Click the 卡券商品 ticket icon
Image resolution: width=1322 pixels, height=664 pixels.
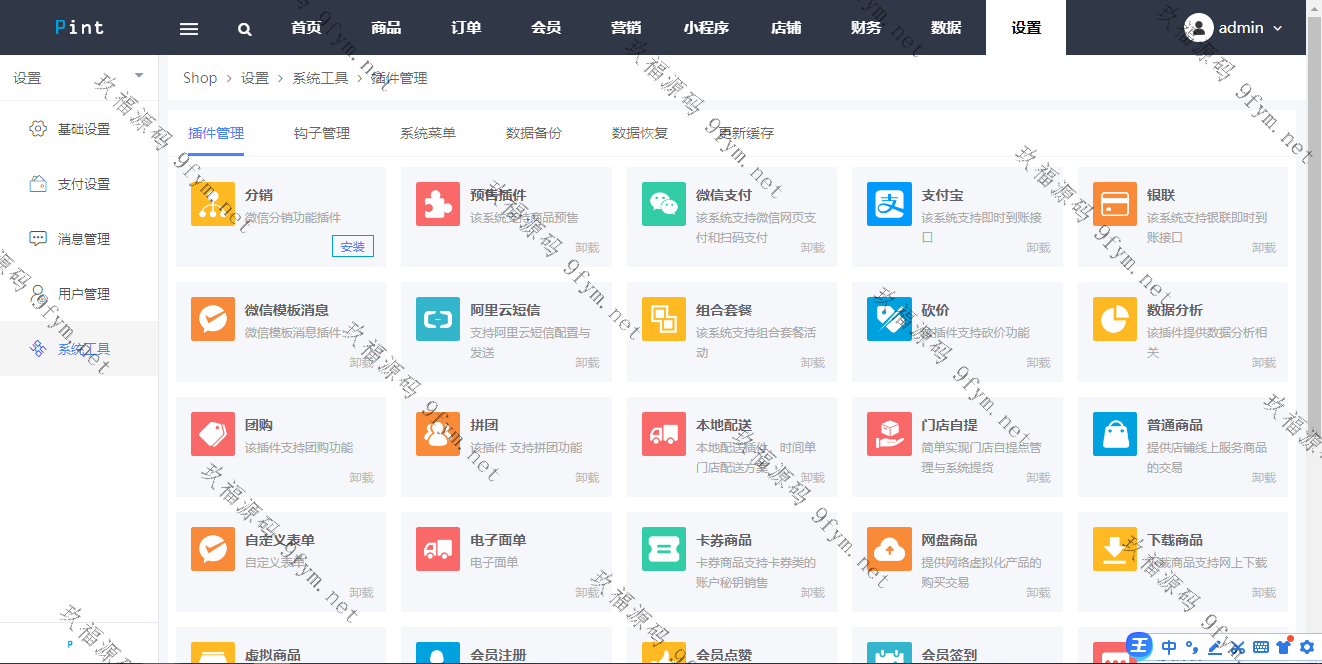pyautogui.click(x=664, y=549)
